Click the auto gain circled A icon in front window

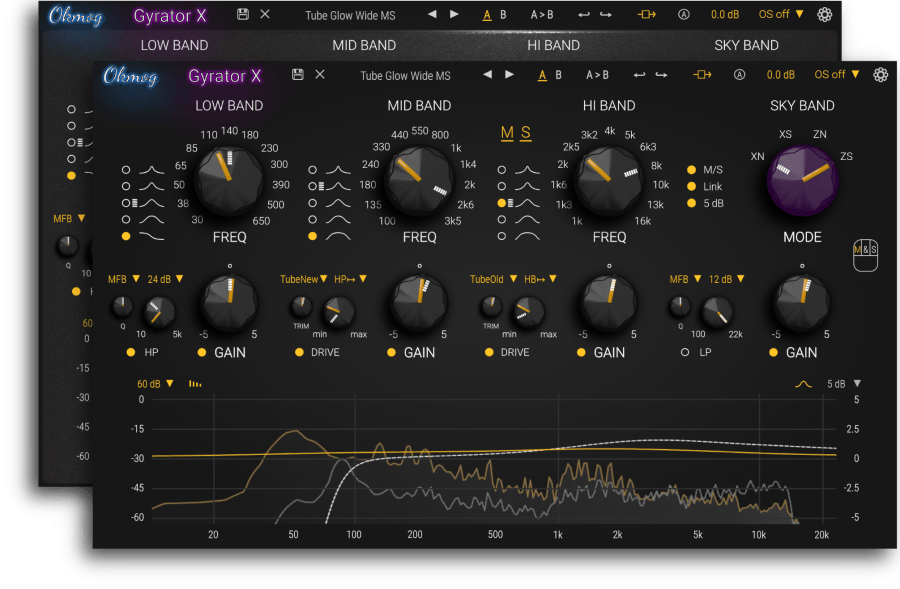click(x=739, y=75)
